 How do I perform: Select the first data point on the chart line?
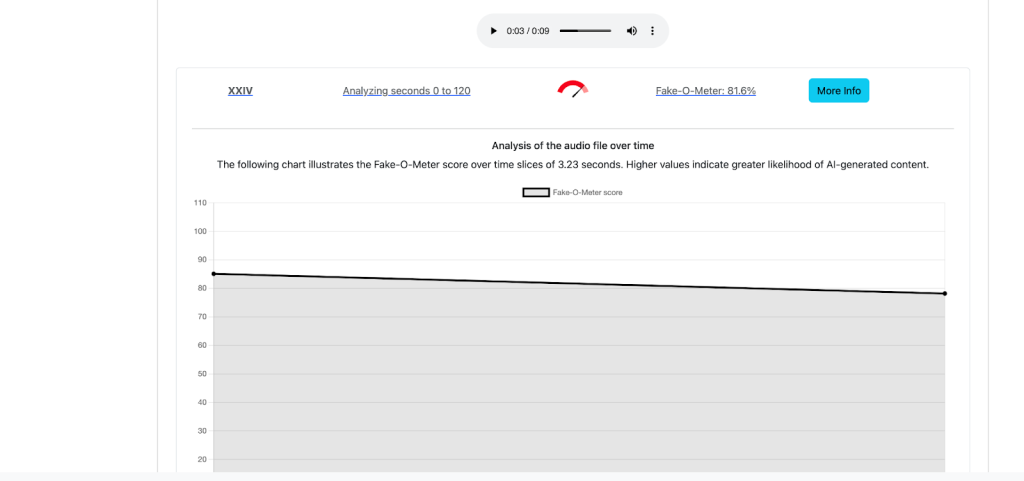pyautogui.click(x=214, y=274)
